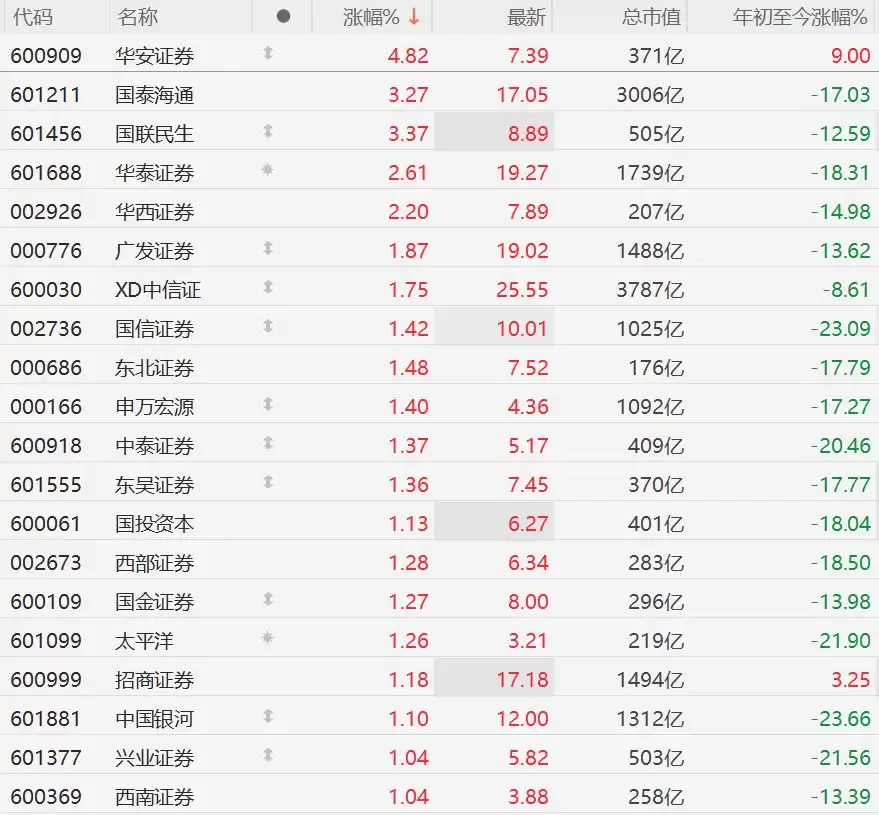Viewport: 879px width, 815px height.
Task: Click year-to-date value 3.25
Action: click(850, 679)
